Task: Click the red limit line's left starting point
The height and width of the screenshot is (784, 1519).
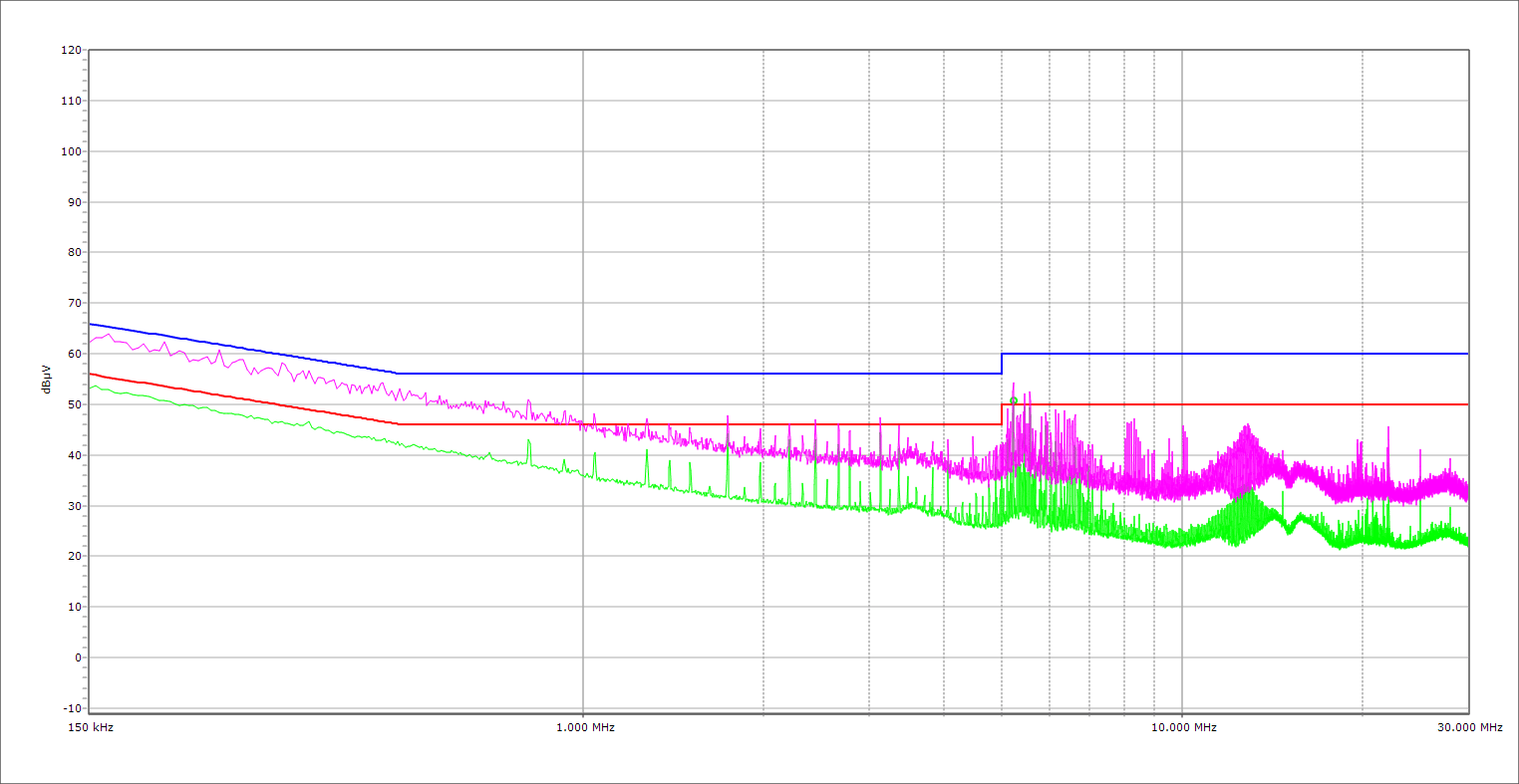Action: (x=90, y=374)
